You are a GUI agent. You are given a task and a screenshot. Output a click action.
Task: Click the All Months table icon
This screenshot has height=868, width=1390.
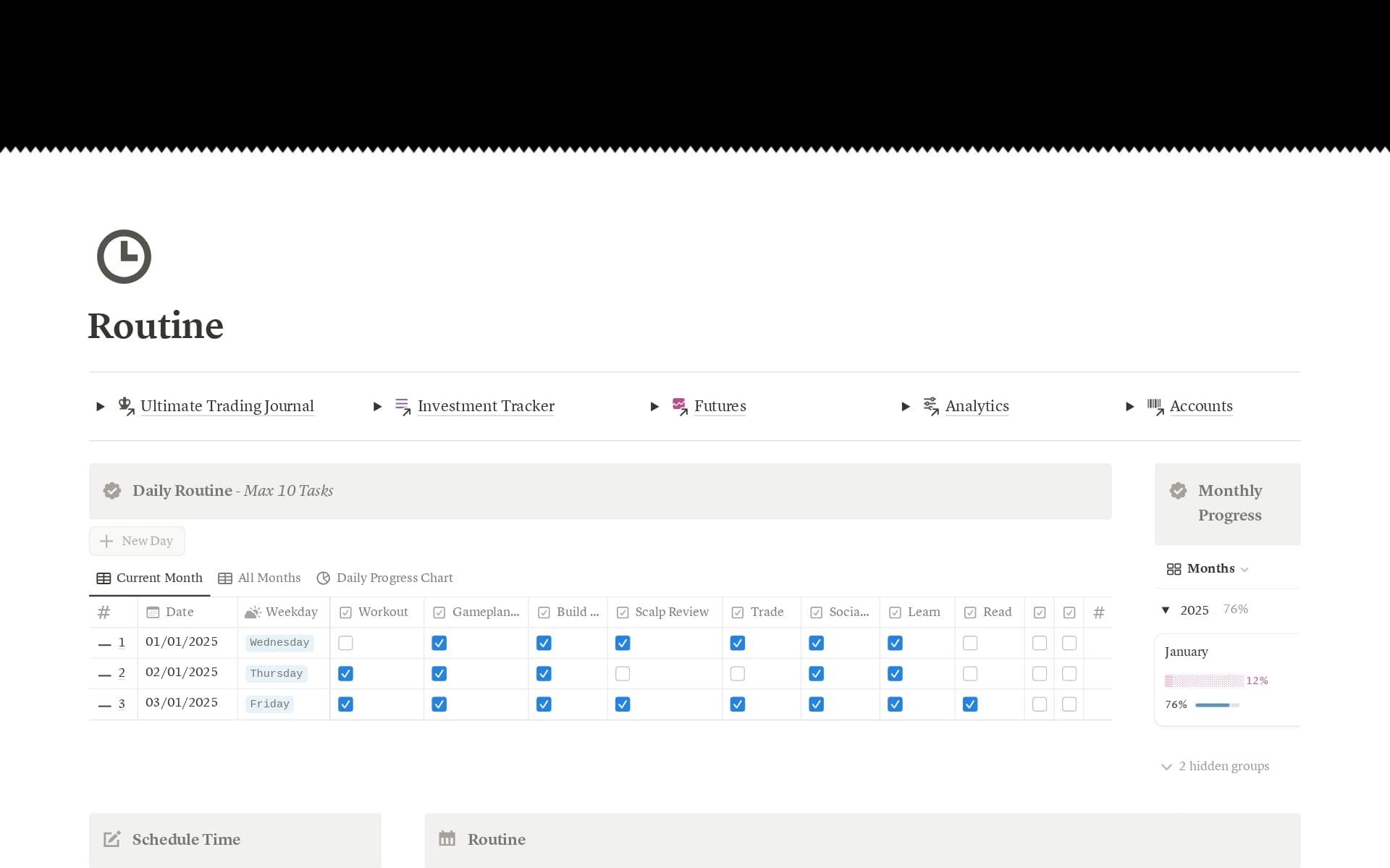225,578
